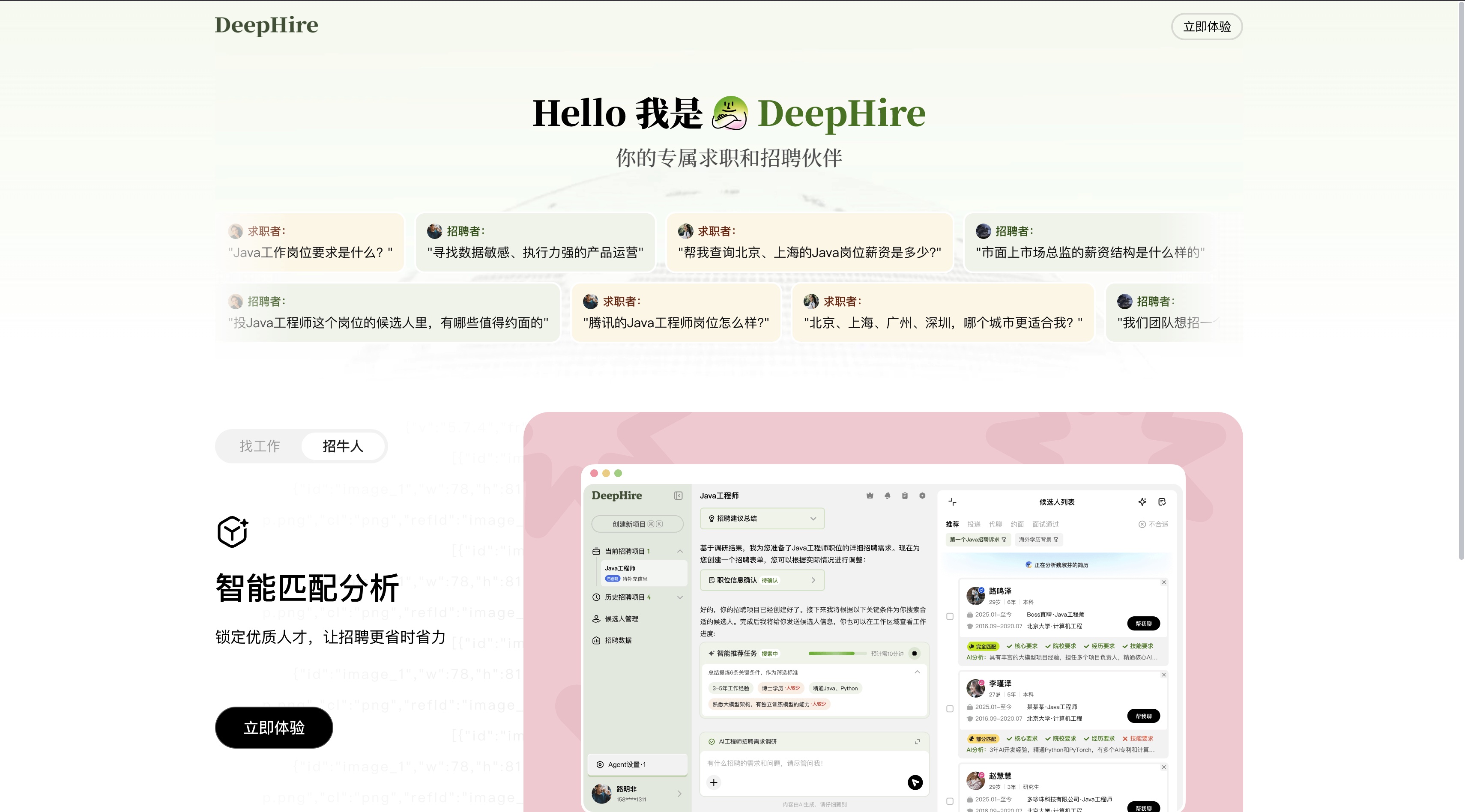Viewport: 1465px width, 812px height.
Task: Select the 投递 tab in candidate list
Action: (975, 524)
